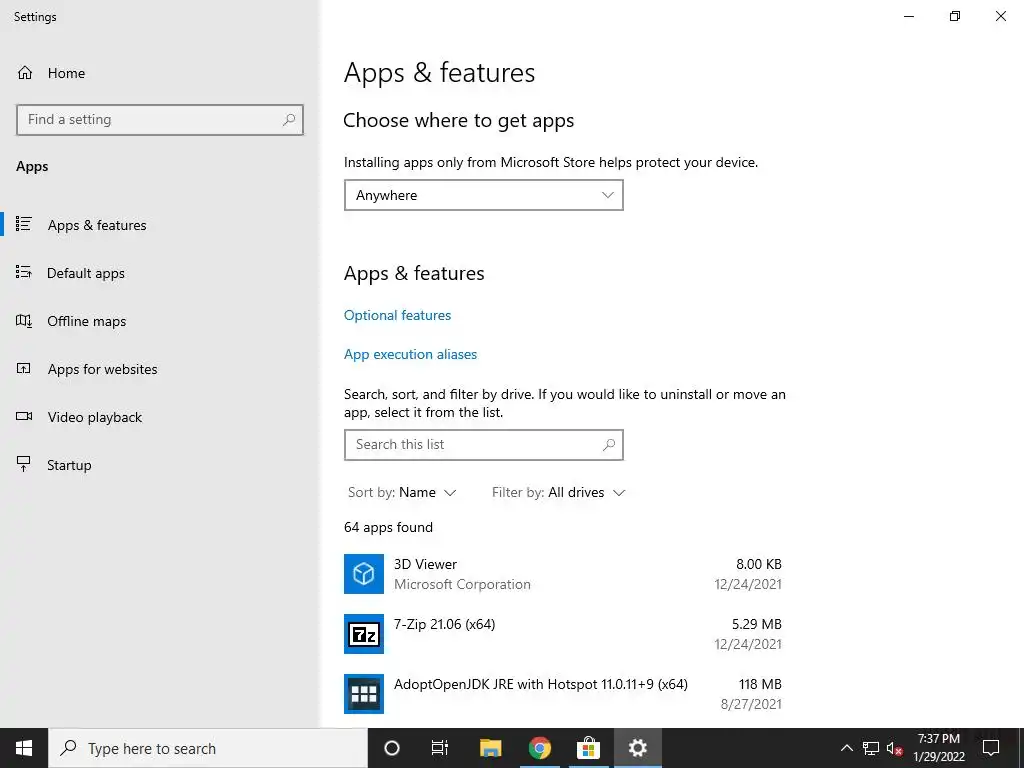Screen dimensions: 1024x768
Task: Select the 3D Viewer app icon
Action: pos(364,574)
